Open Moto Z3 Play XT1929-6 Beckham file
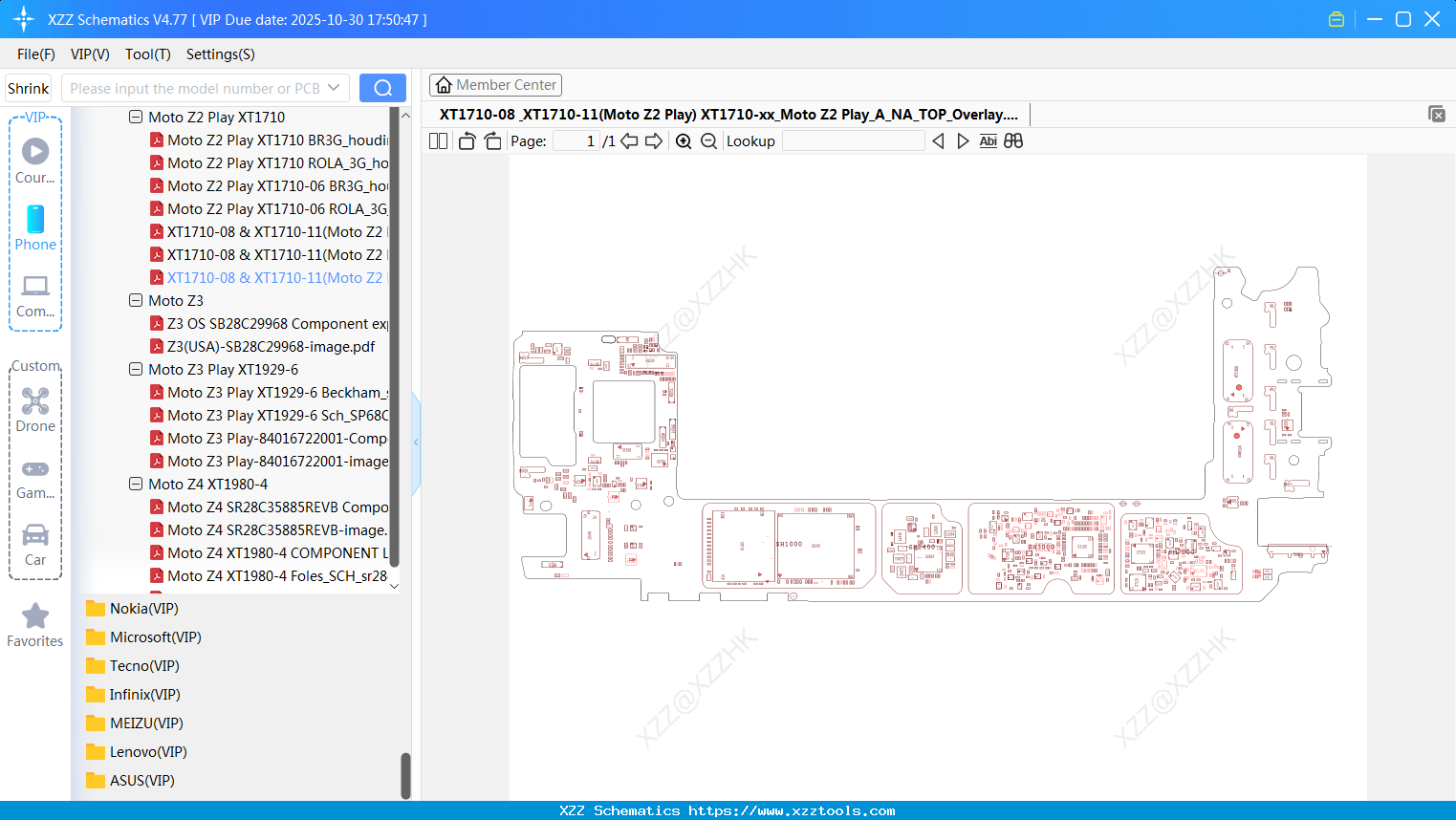The image size is (1456, 820). [270, 393]
